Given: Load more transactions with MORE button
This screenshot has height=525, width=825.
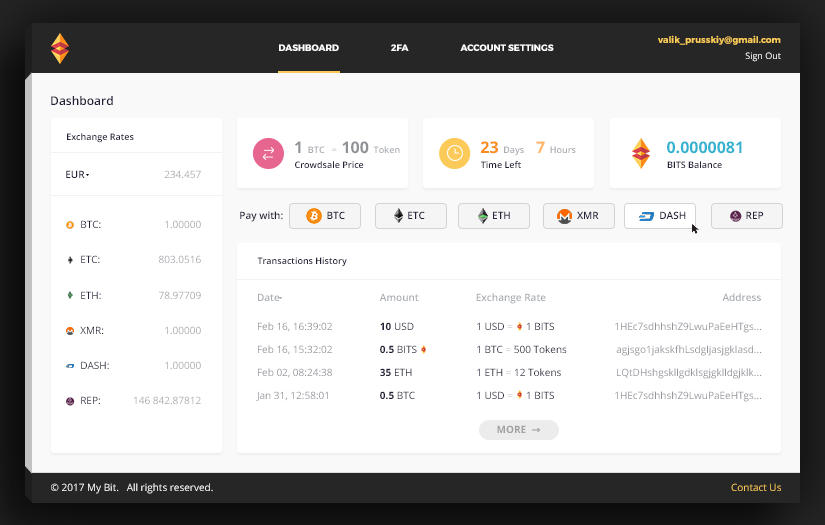Looking at the screenshot, I should click(518, 430).
